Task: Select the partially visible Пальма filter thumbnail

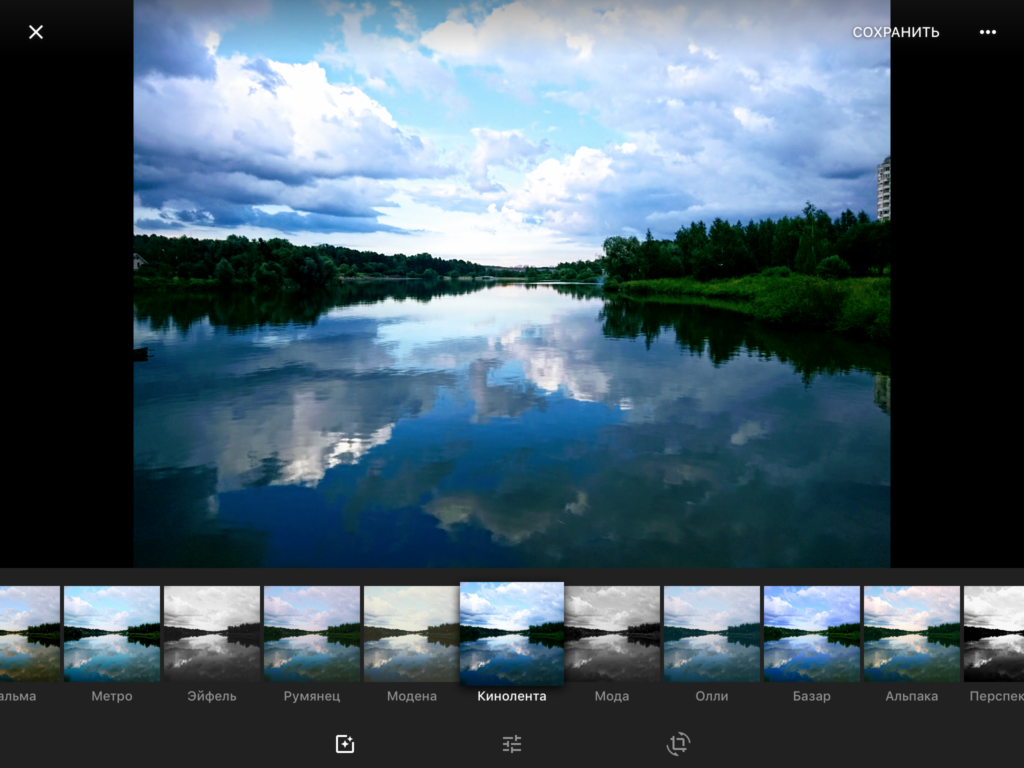Action: point(29,634)
